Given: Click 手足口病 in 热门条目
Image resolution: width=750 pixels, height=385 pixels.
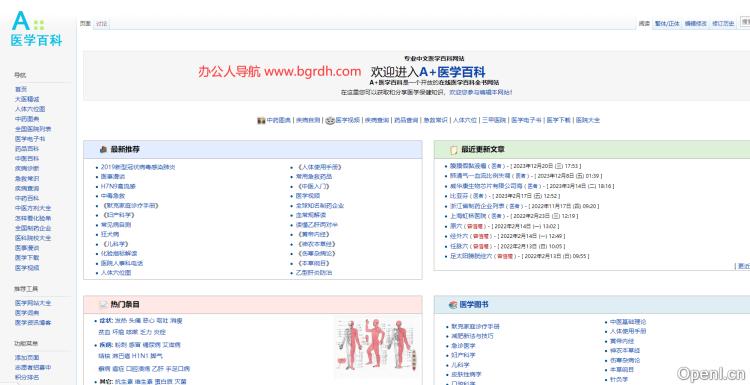Looking at the screenshot, I should (x=178, y=369).
